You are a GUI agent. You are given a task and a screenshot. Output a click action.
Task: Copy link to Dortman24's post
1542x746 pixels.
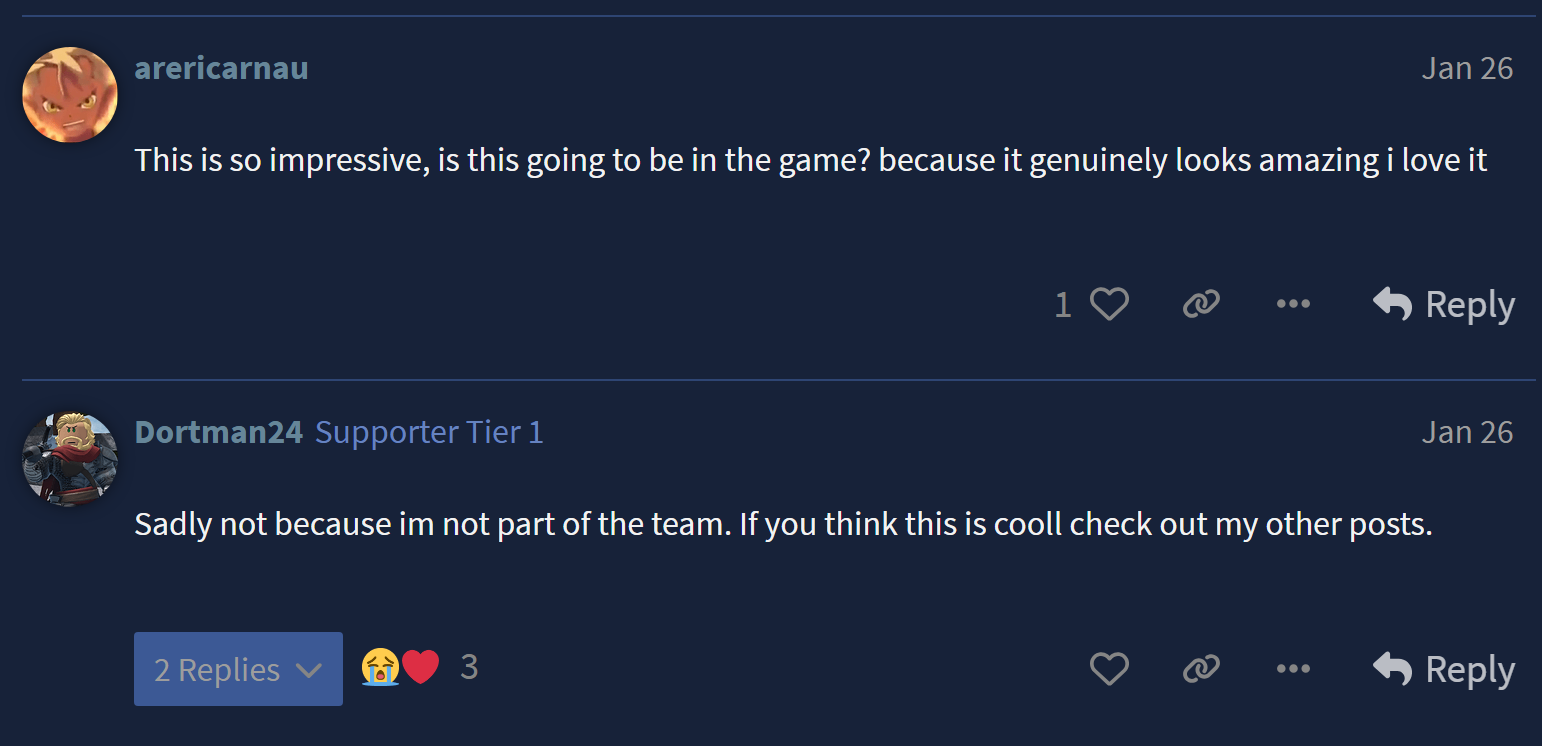(1201, 669)
